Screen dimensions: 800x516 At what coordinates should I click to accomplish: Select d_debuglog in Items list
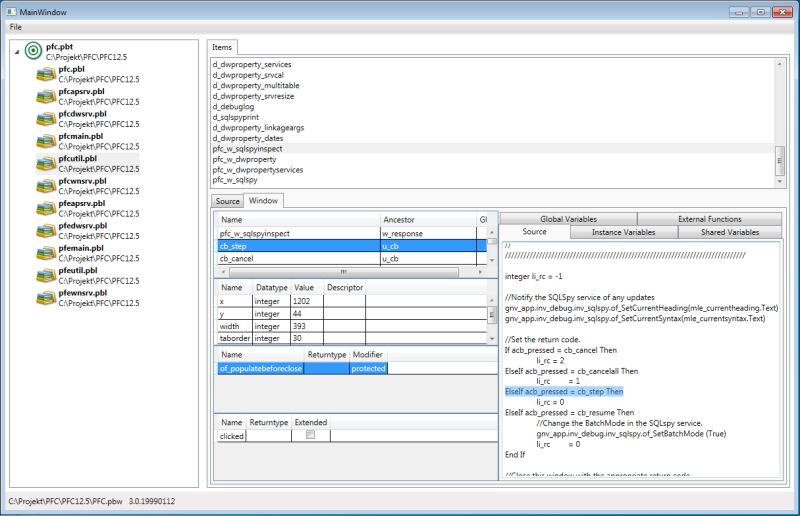233,107
